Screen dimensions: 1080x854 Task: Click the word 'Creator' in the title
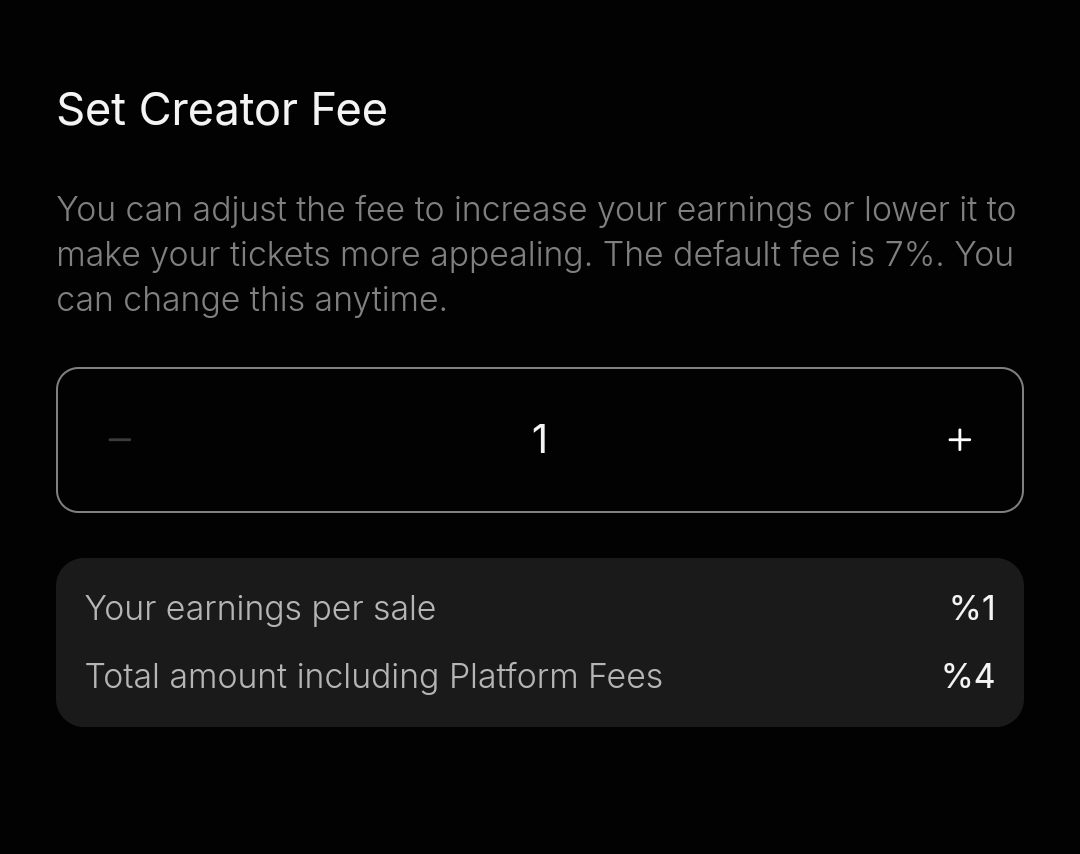pyautogui.click(x=220, y=109)
